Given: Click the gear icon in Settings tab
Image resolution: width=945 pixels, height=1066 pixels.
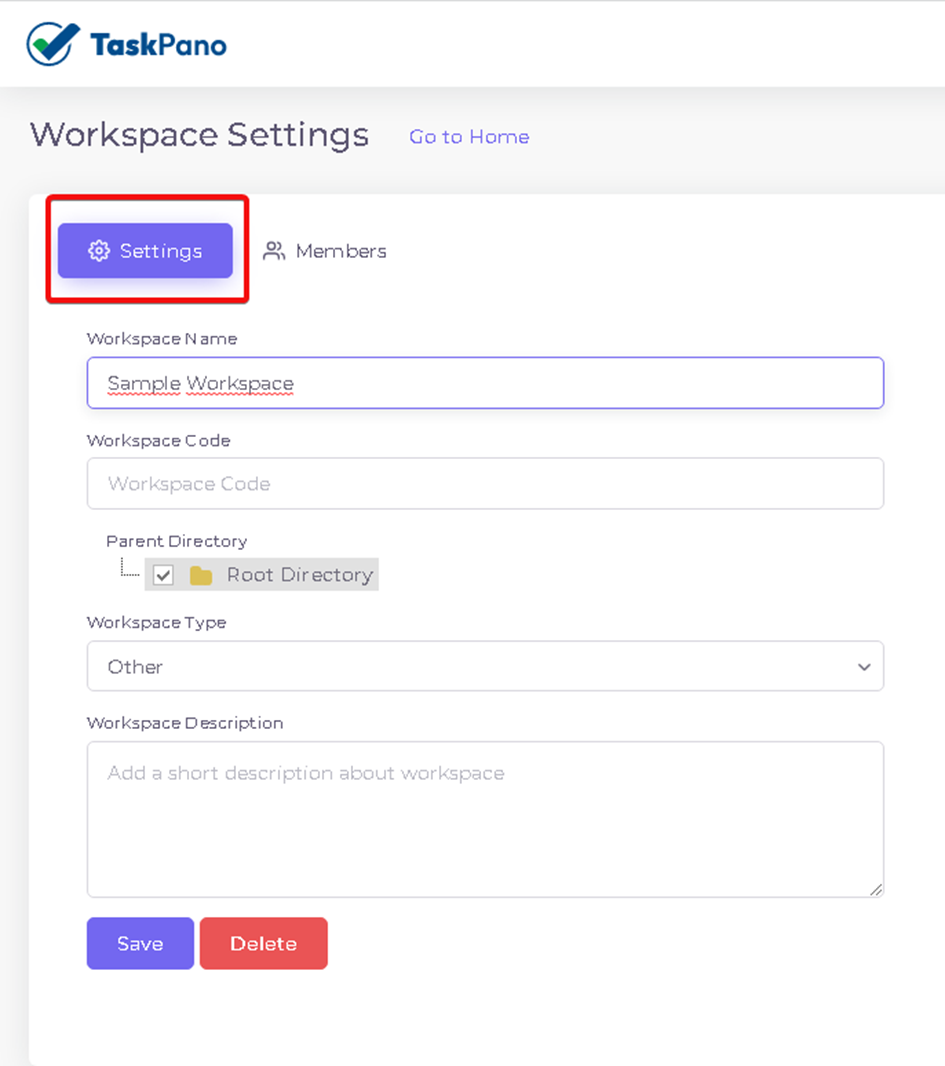Looking at the screenshot, I should point(99,251).
